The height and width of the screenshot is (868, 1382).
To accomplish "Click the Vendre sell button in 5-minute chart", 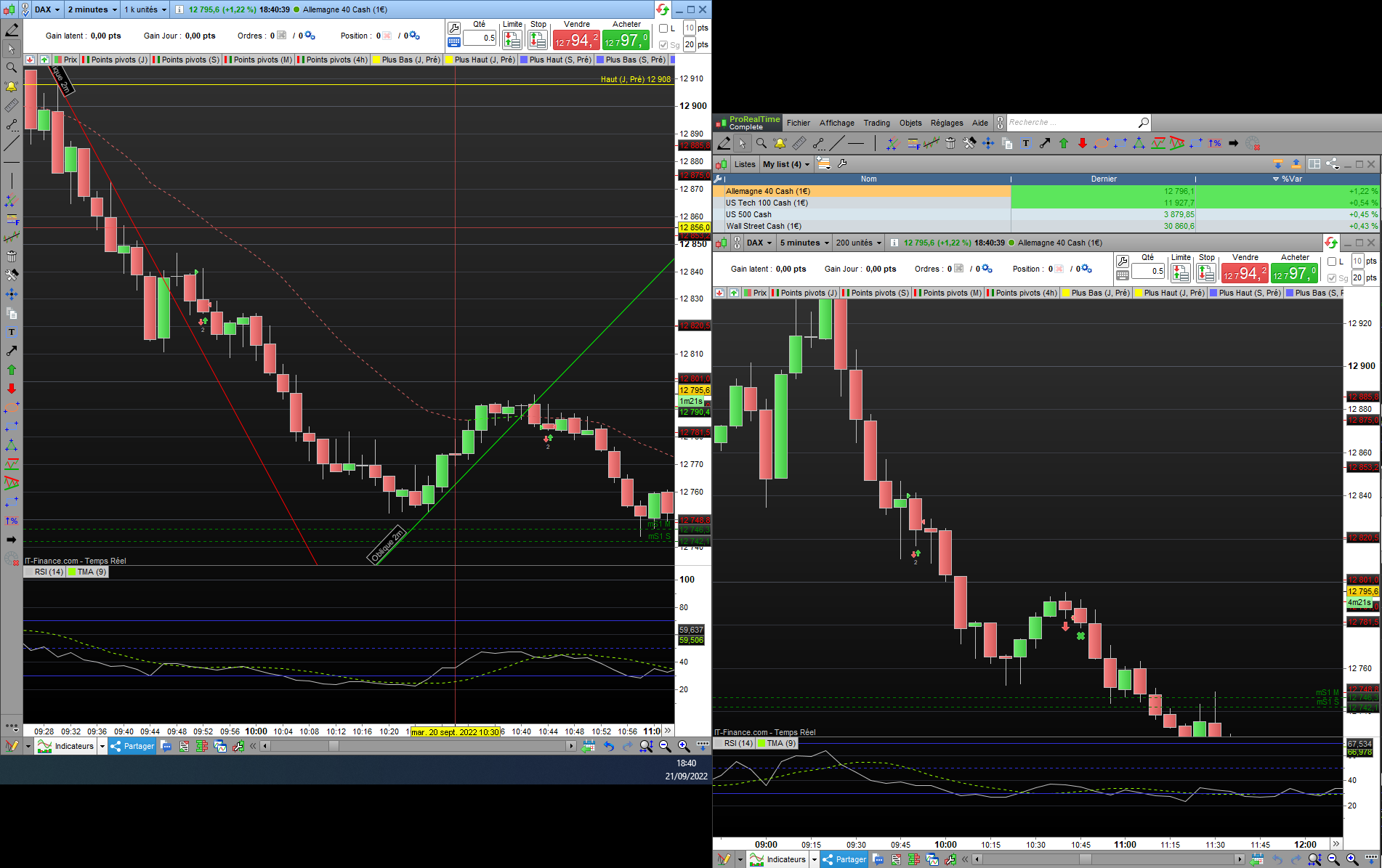I will 1245,273.
